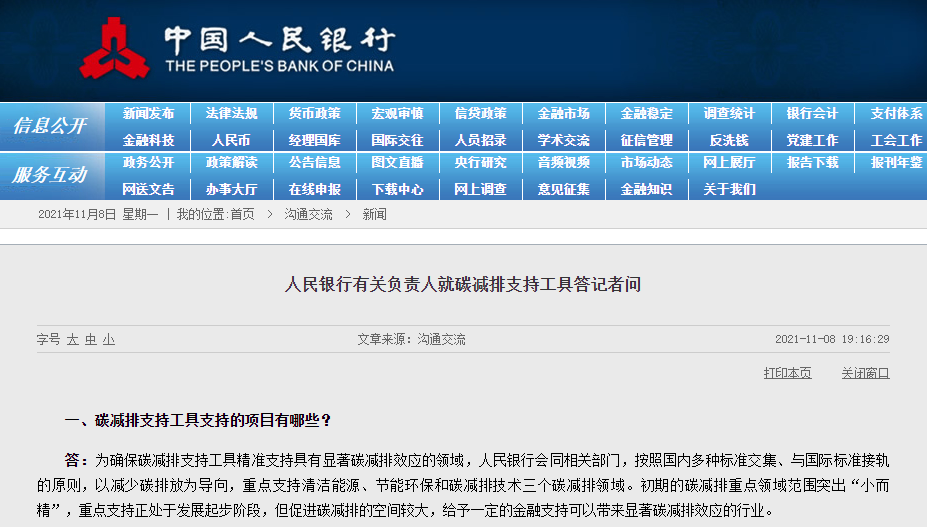Go to the 金融市场 section
Image resolution: width=927 pixels, height=527 pixels.
563,114
